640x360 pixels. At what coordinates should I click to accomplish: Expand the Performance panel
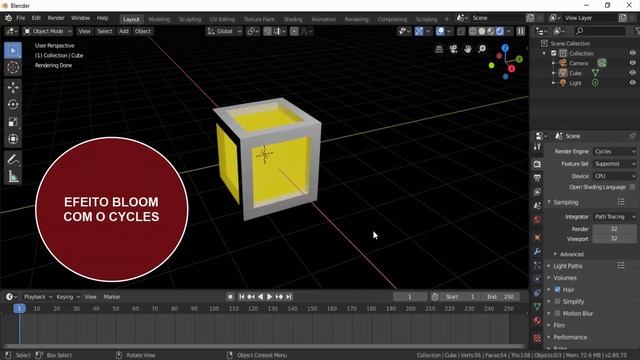click(x=570, y=337)
